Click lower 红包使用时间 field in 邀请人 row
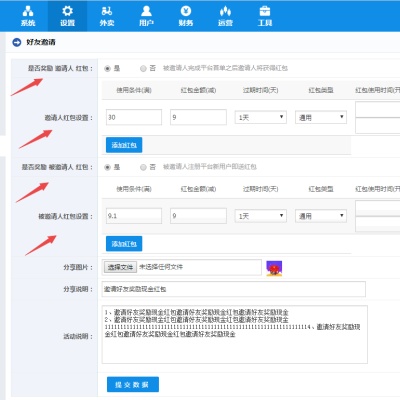 (378, 125)
